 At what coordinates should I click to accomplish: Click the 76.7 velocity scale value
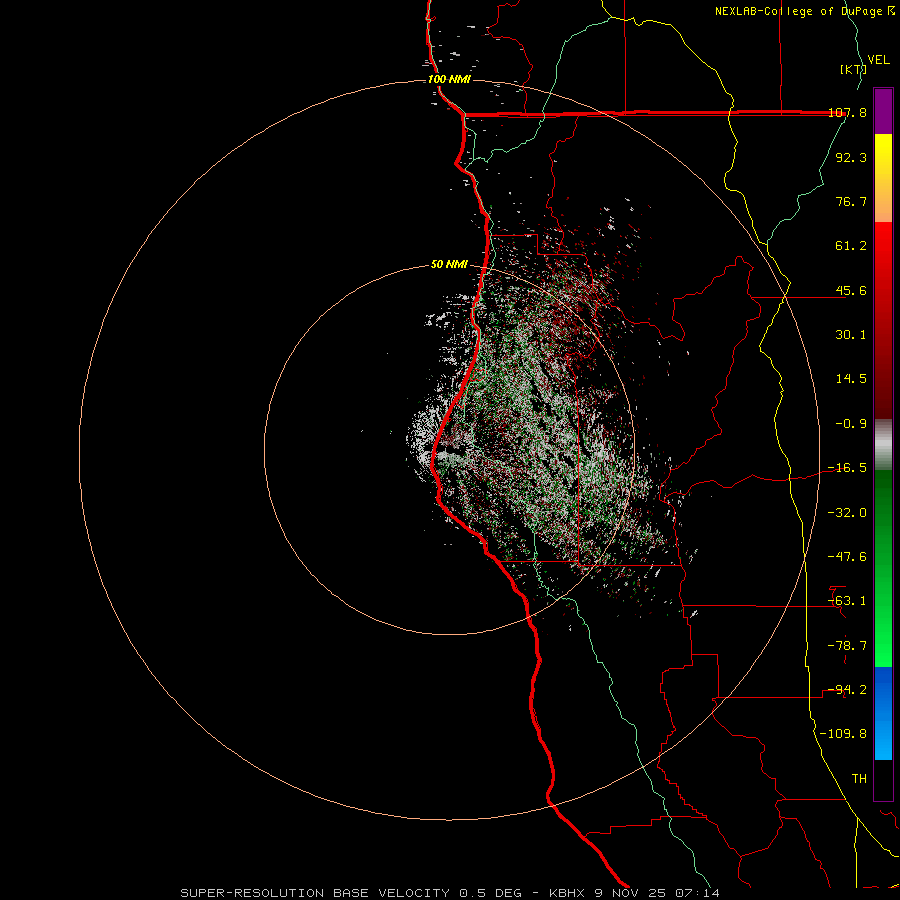tap(851, 201)
